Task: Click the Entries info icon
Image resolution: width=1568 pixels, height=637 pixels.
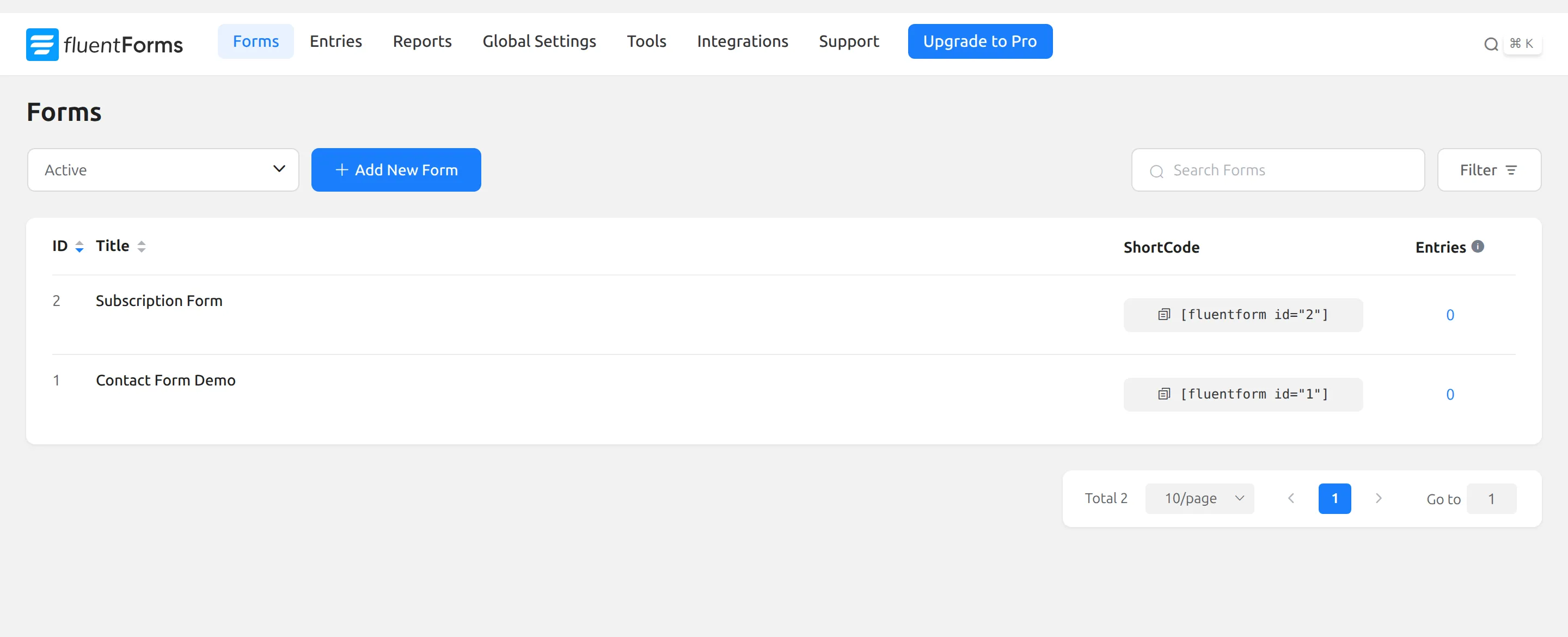Action: point(1478,246)
